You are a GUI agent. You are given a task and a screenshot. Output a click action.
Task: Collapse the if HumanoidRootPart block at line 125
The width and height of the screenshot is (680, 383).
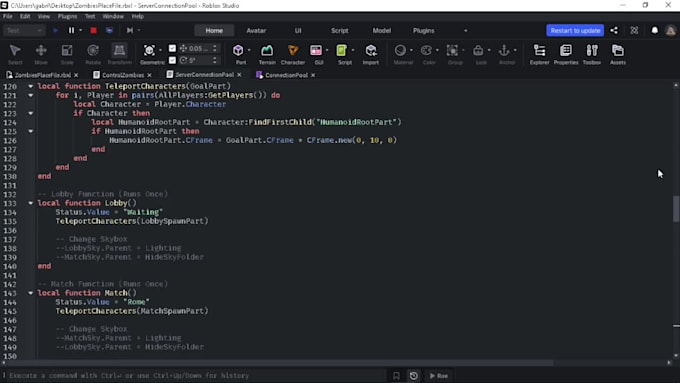[31, 131]
